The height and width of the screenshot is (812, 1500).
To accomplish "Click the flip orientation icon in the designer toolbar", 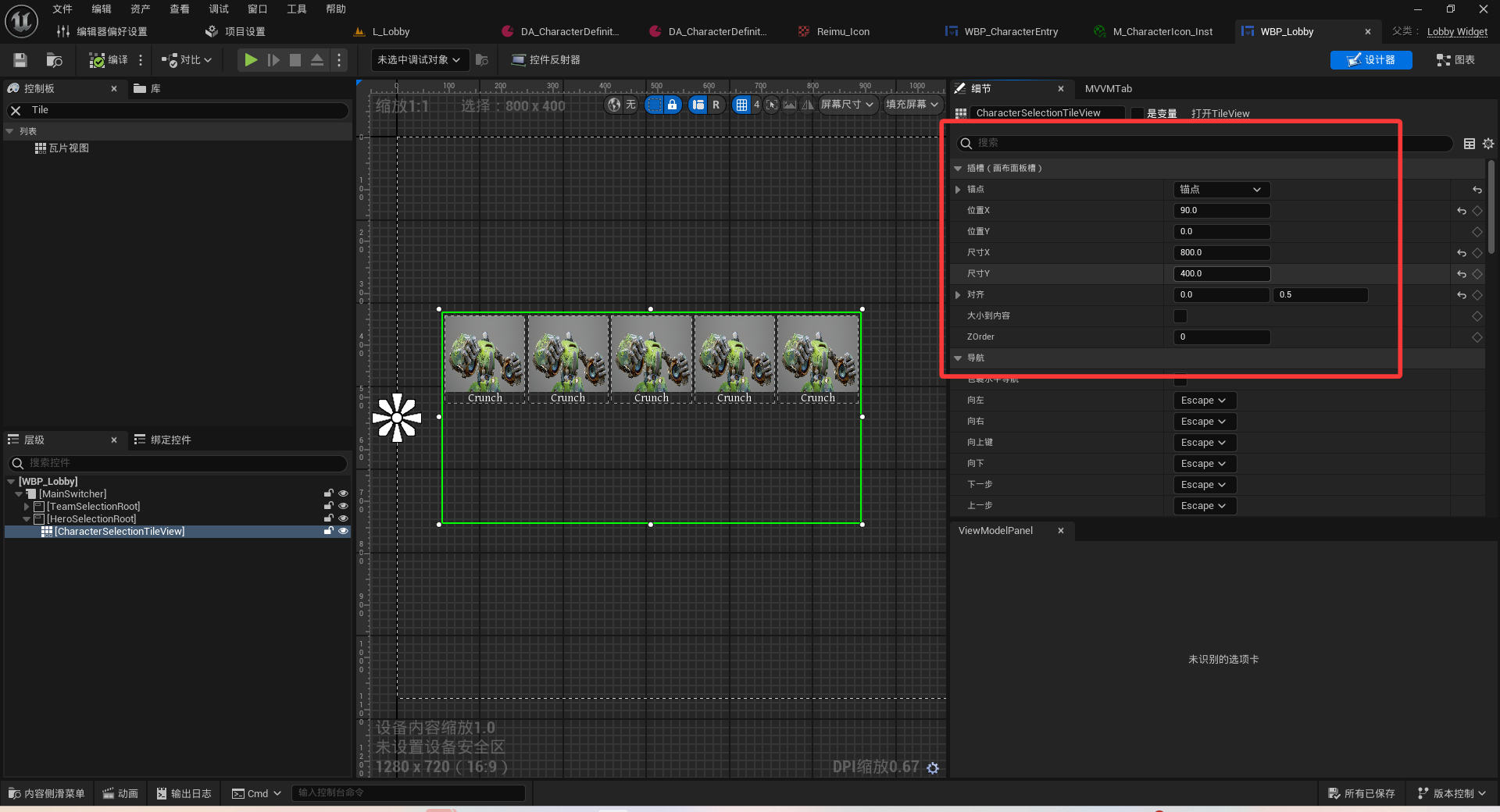I will [x=808, y=105].
